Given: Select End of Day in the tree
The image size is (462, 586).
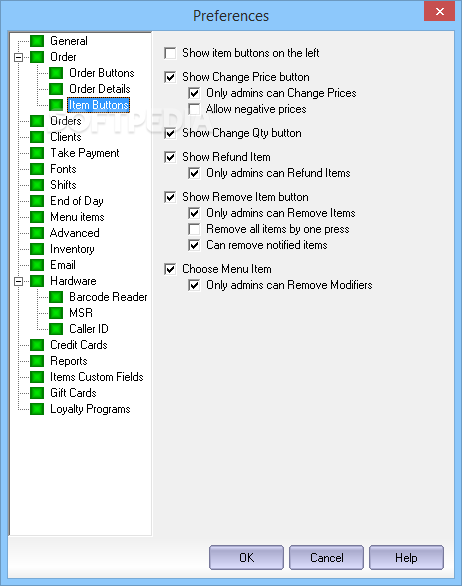Looking at the screenshot, I should [77, 201].
